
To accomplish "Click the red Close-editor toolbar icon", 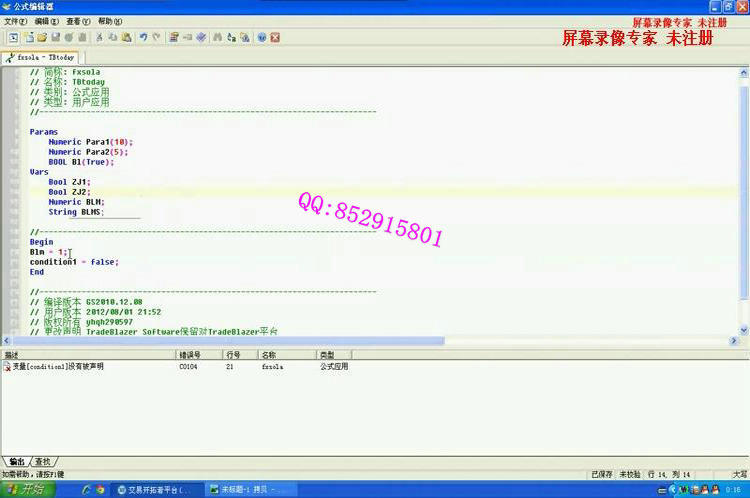I will (x=275, y=37).
